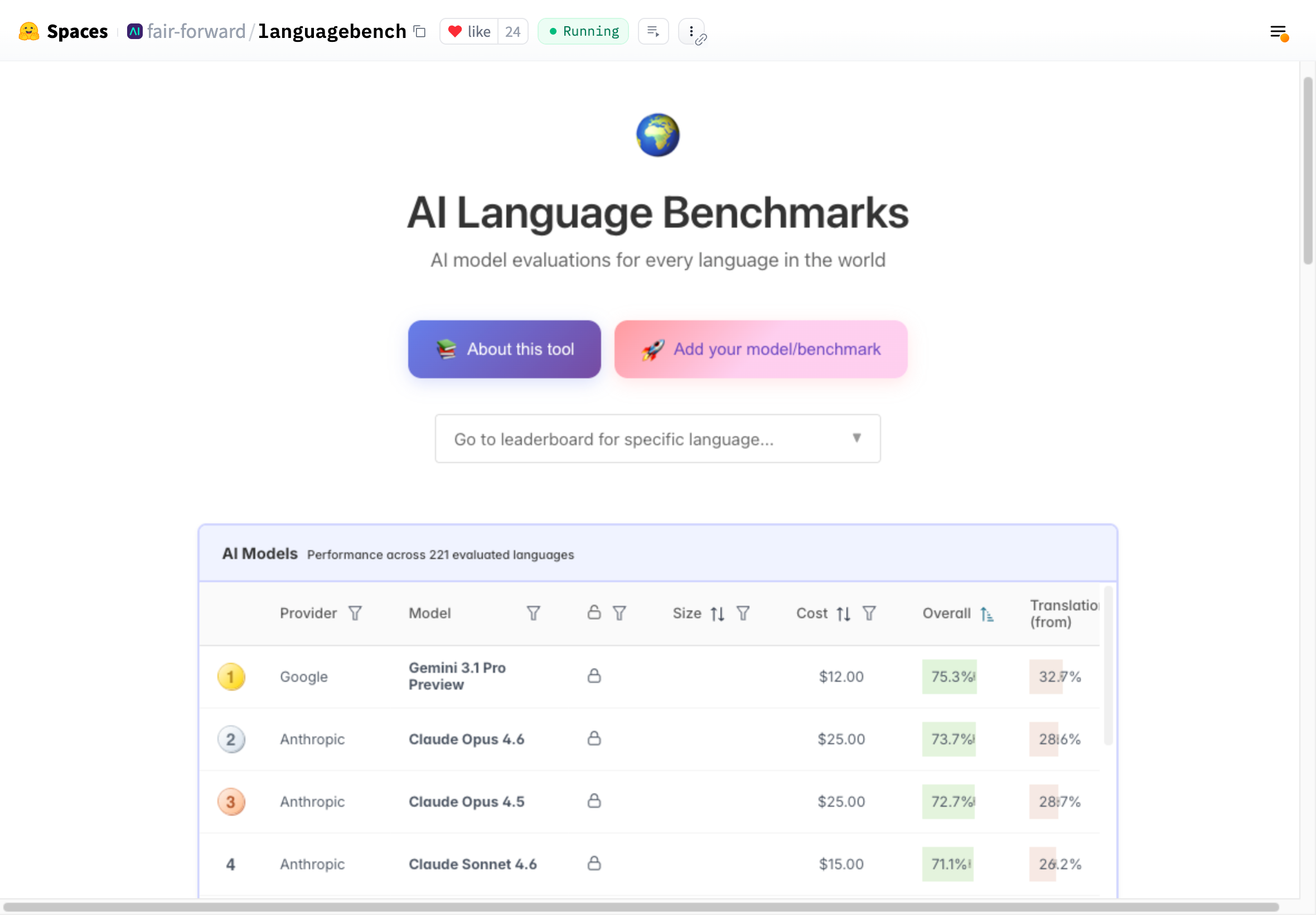The height and width of the screenshot is (915, 1316).
Task: Select Gemini 3.1 Pro Preview model name
Action: pos(457,676)
